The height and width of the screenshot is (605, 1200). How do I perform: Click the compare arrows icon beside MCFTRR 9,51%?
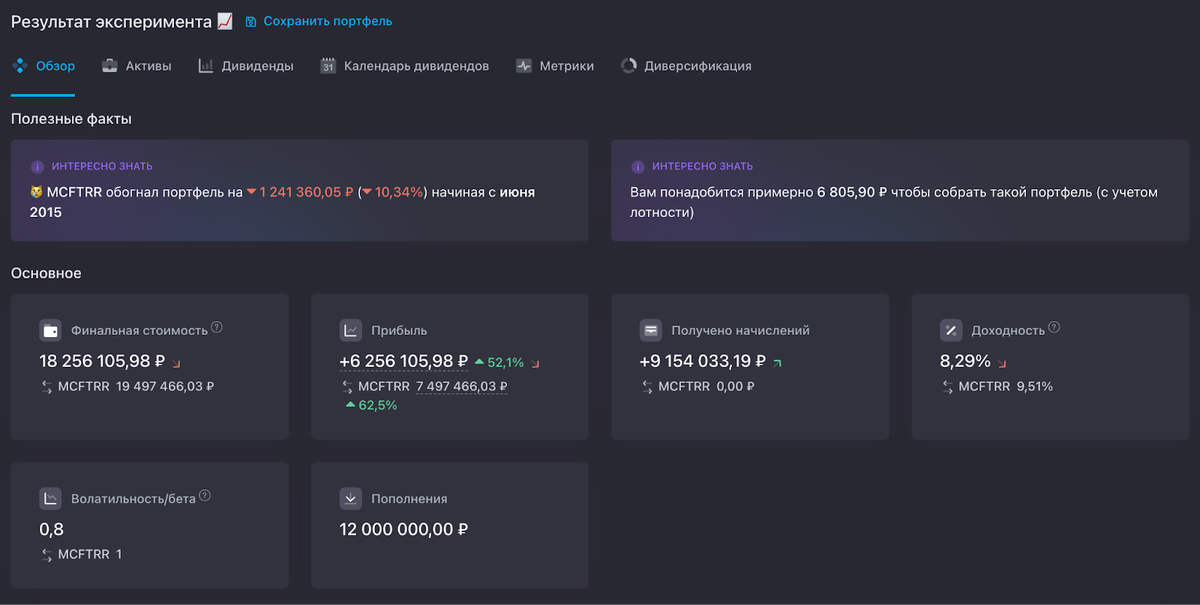(x=946, y=386)
